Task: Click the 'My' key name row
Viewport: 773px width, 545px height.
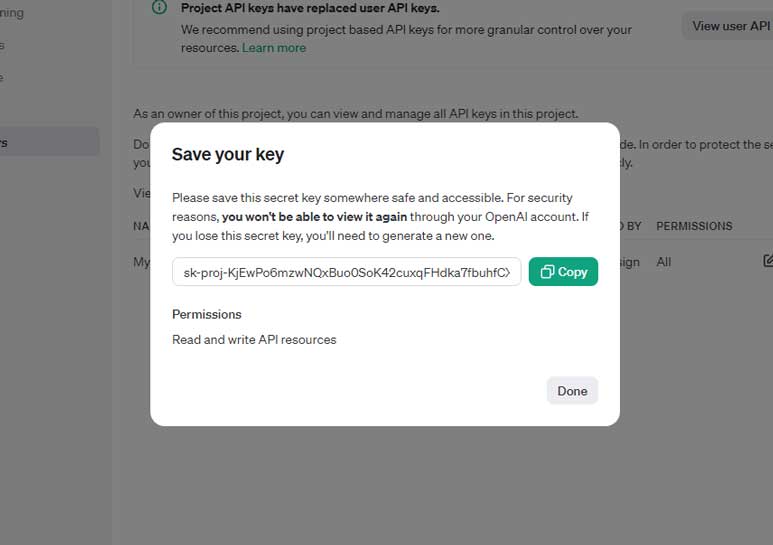Action: coord(141,262)
